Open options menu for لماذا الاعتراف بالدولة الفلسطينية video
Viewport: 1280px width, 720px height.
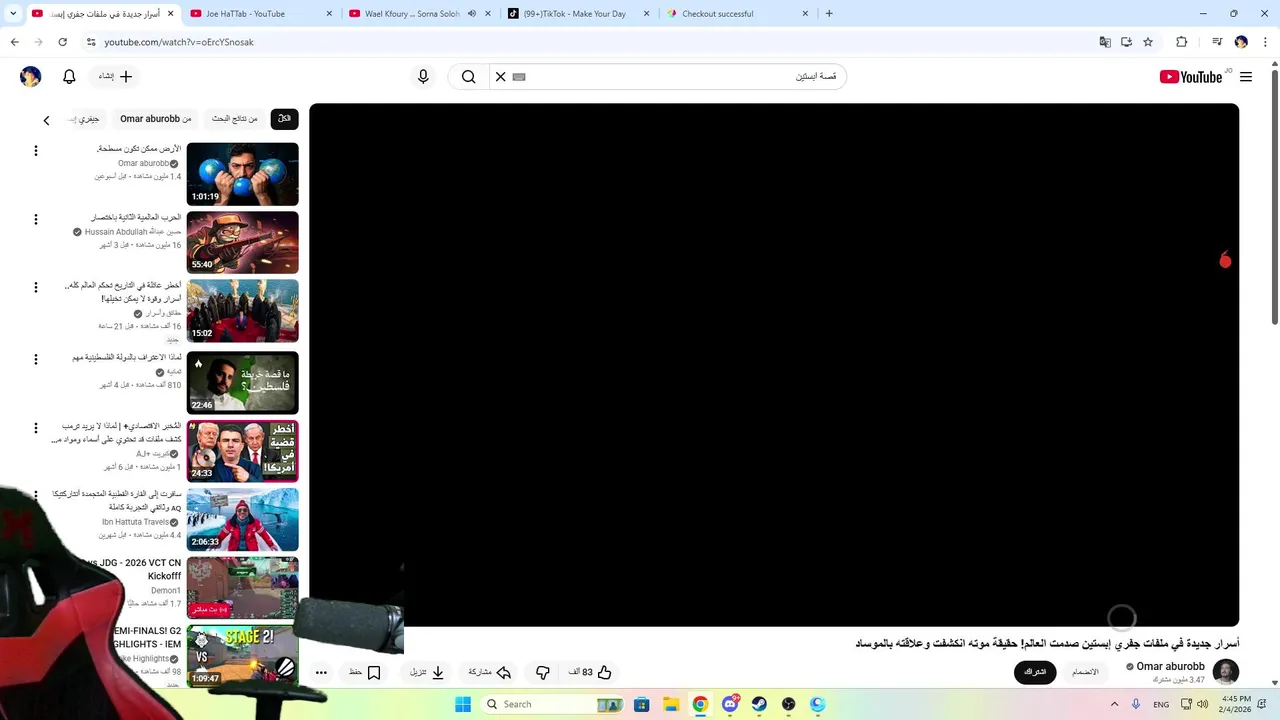[36, 359]
